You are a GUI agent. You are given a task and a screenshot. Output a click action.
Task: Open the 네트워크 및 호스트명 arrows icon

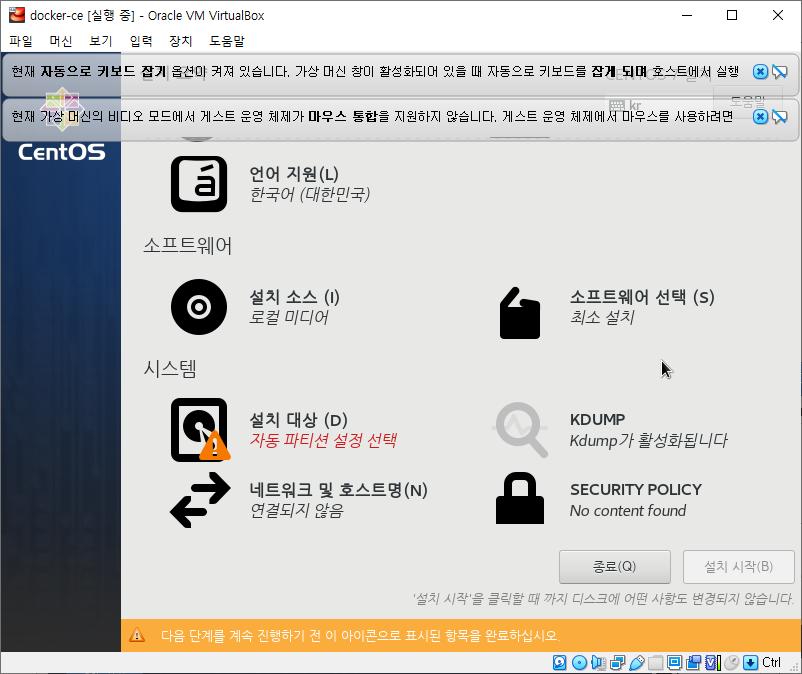pos(200,500)
